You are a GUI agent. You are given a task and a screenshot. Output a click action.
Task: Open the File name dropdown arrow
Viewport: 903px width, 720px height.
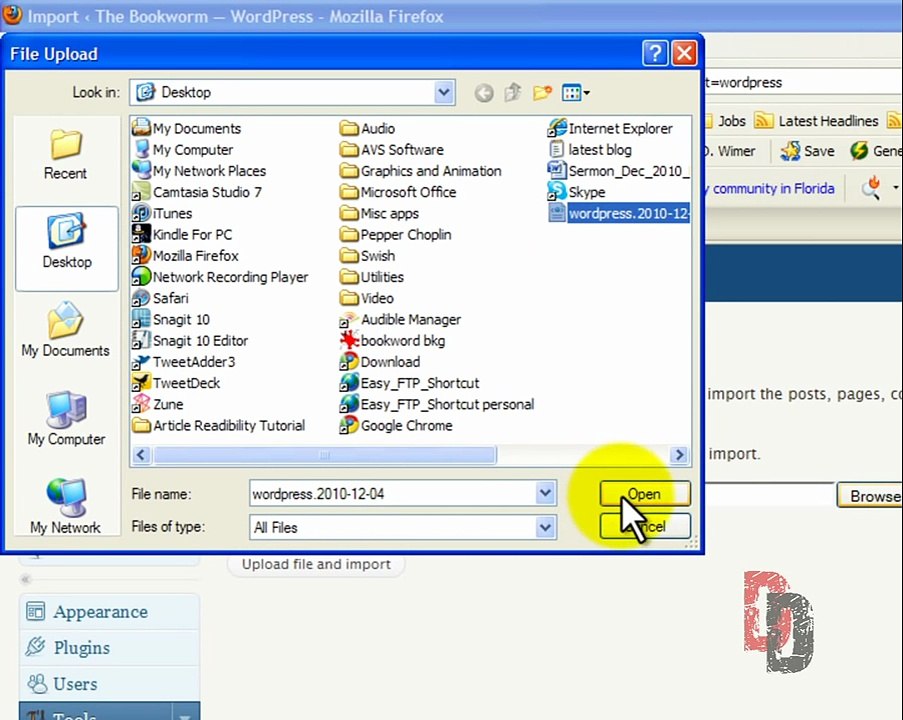click(x=545, y=494)
